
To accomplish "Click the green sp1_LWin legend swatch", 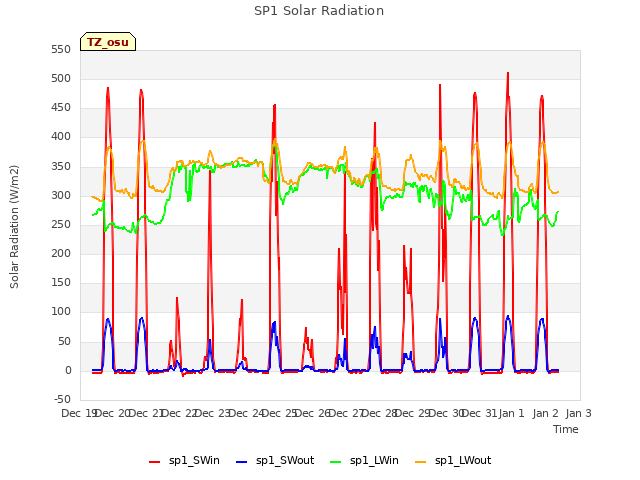I will [336, 462].
